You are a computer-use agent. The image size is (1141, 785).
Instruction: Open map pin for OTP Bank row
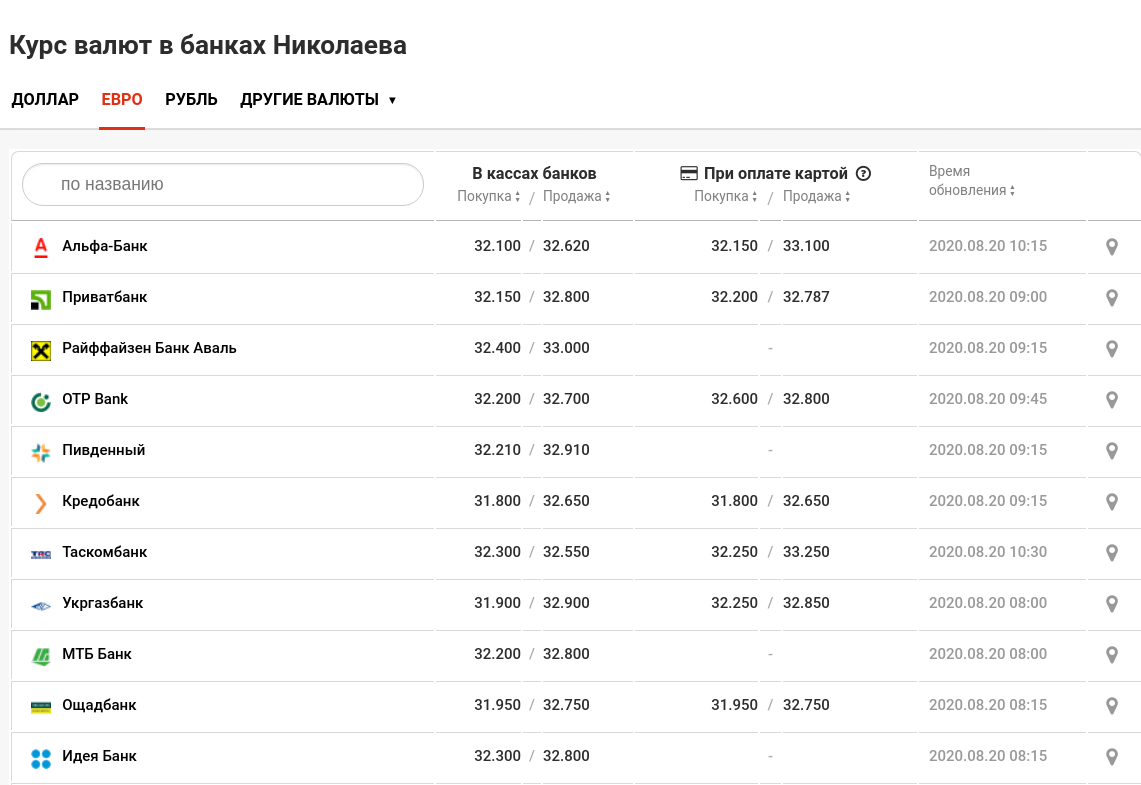(x=1112, y=399)
